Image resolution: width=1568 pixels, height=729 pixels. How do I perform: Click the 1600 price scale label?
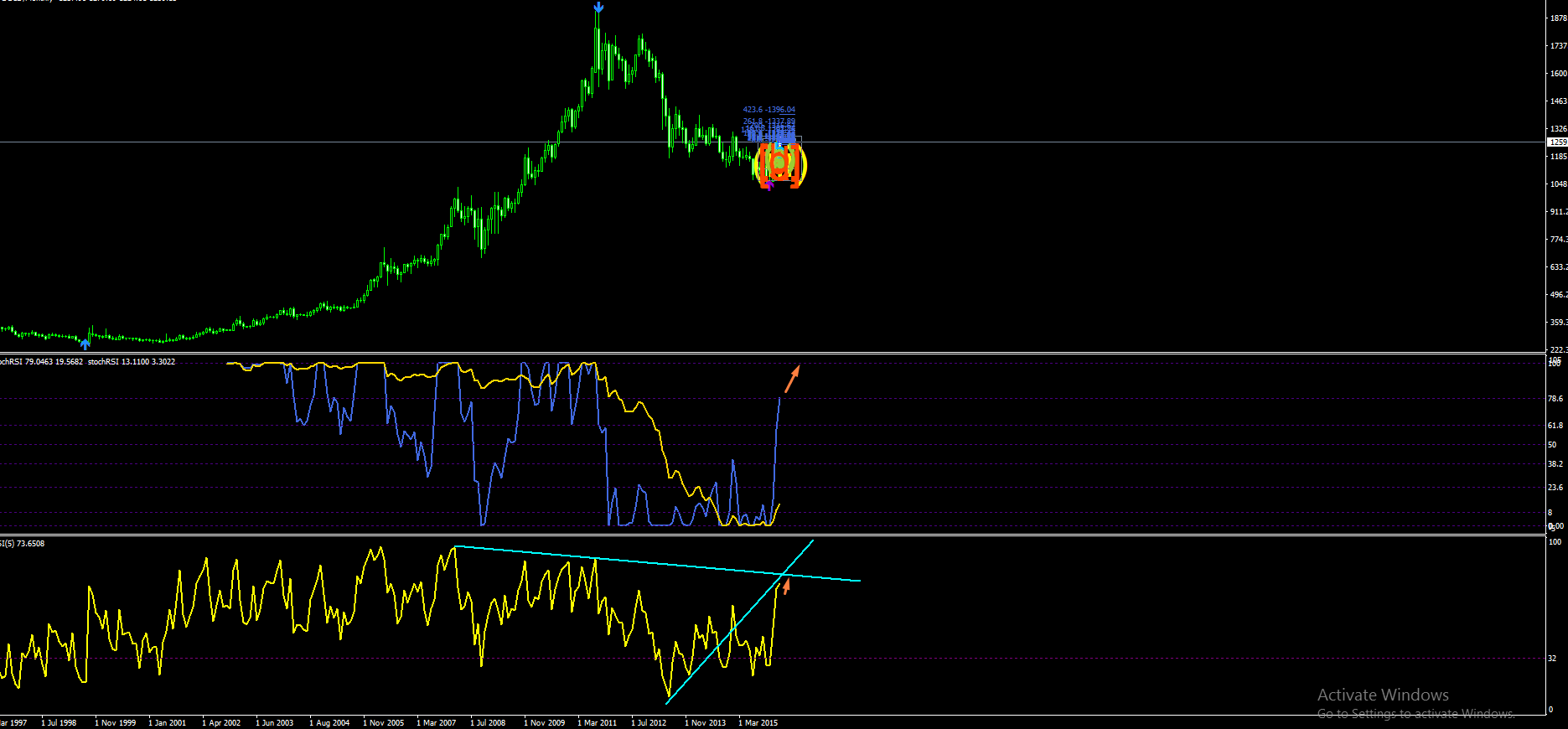(x=1559, y=74)
